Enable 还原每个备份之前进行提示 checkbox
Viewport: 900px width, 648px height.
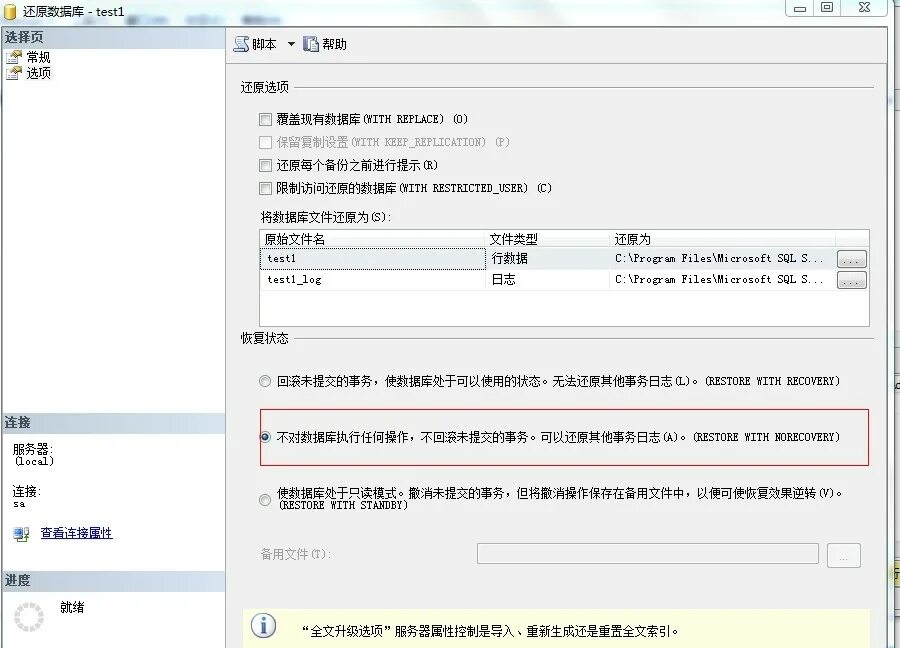265,166
